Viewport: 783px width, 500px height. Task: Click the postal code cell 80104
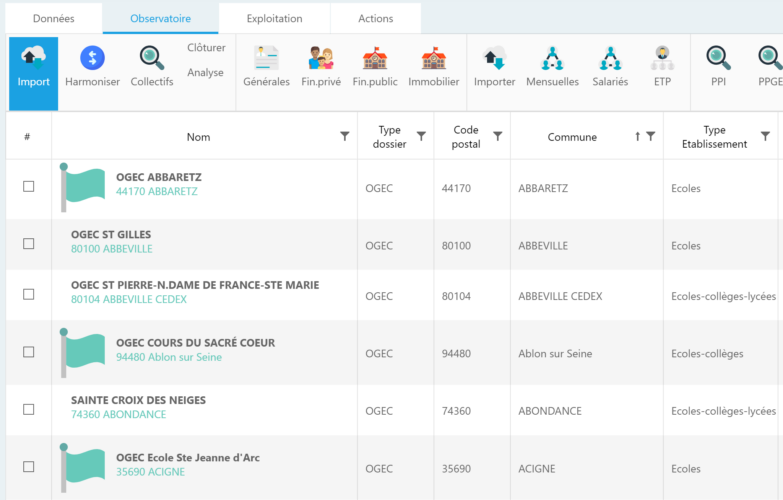pos(456,296)
